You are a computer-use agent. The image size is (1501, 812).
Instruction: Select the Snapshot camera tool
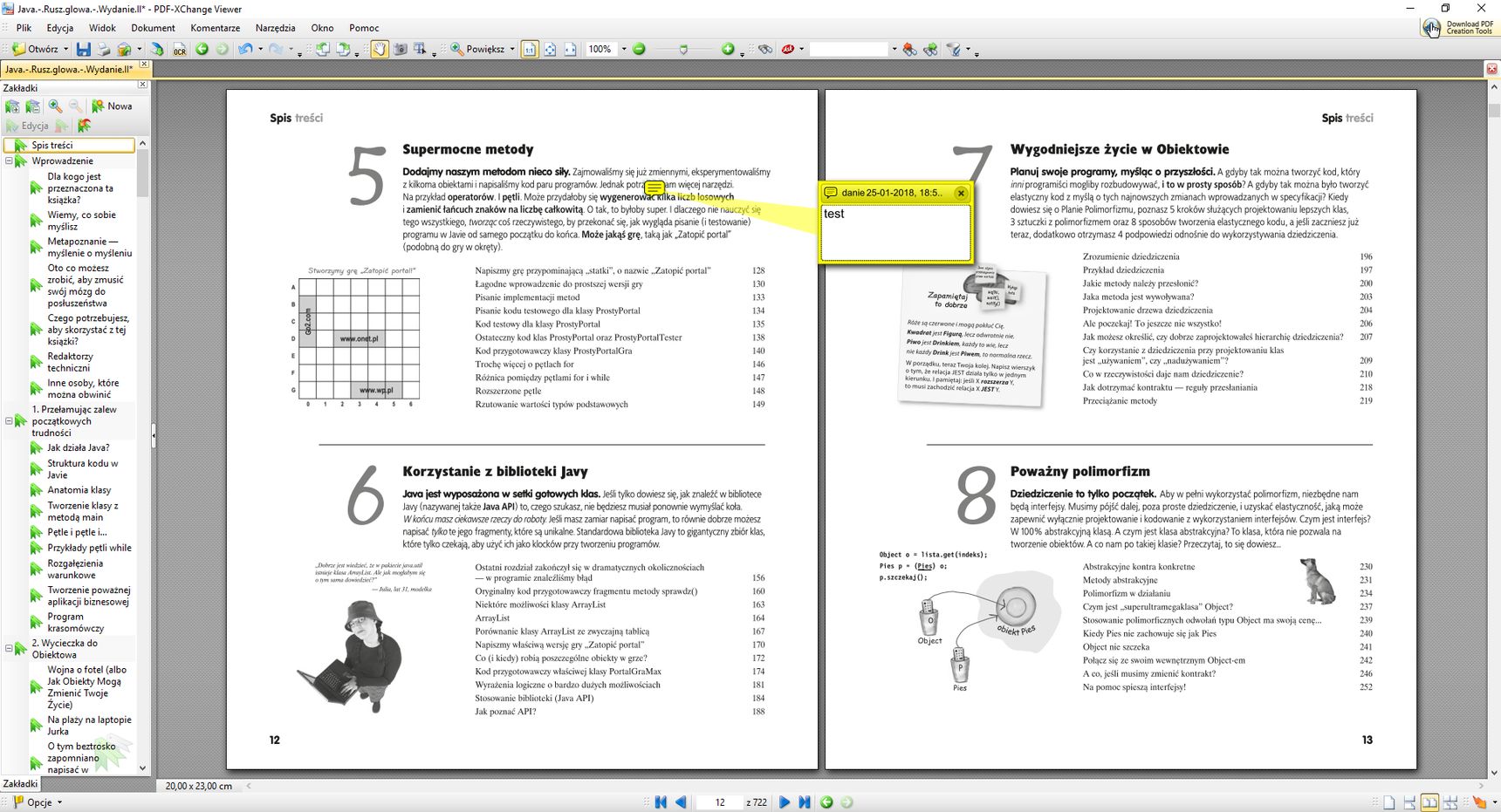[401, 49]
